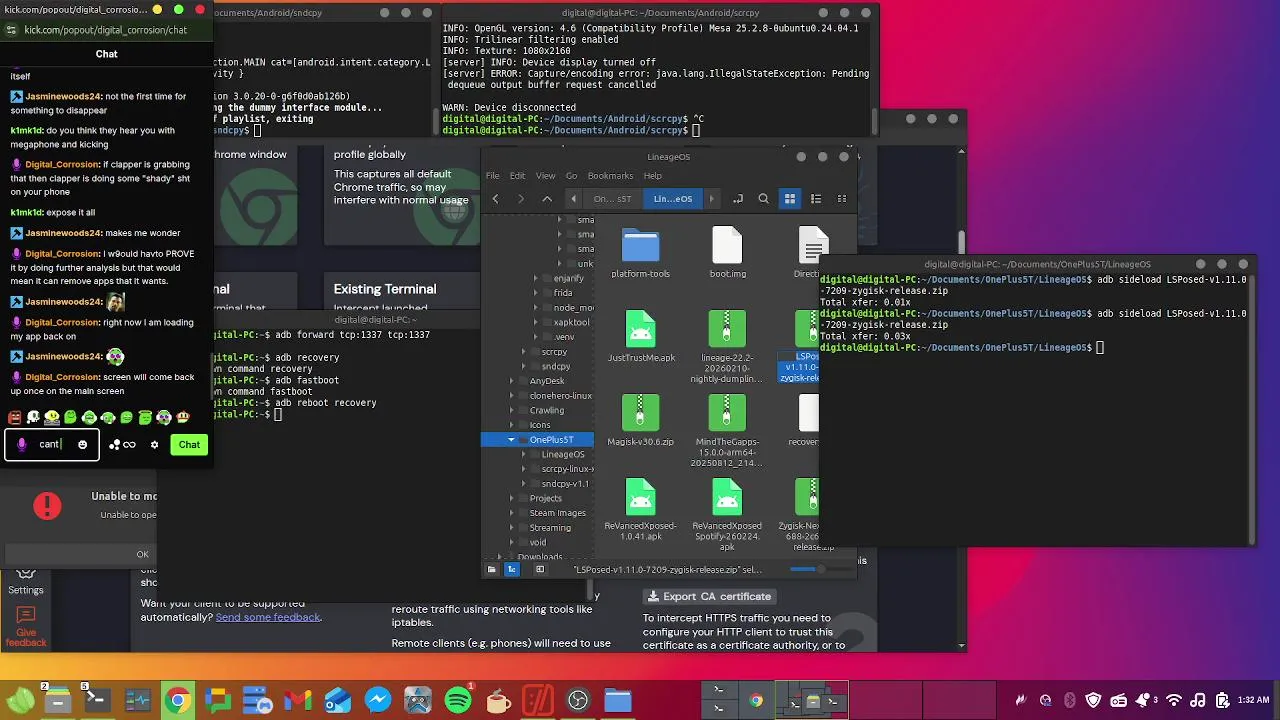Open the Send some feedback link
This screenshot has height=720, width=1280.
268,617
